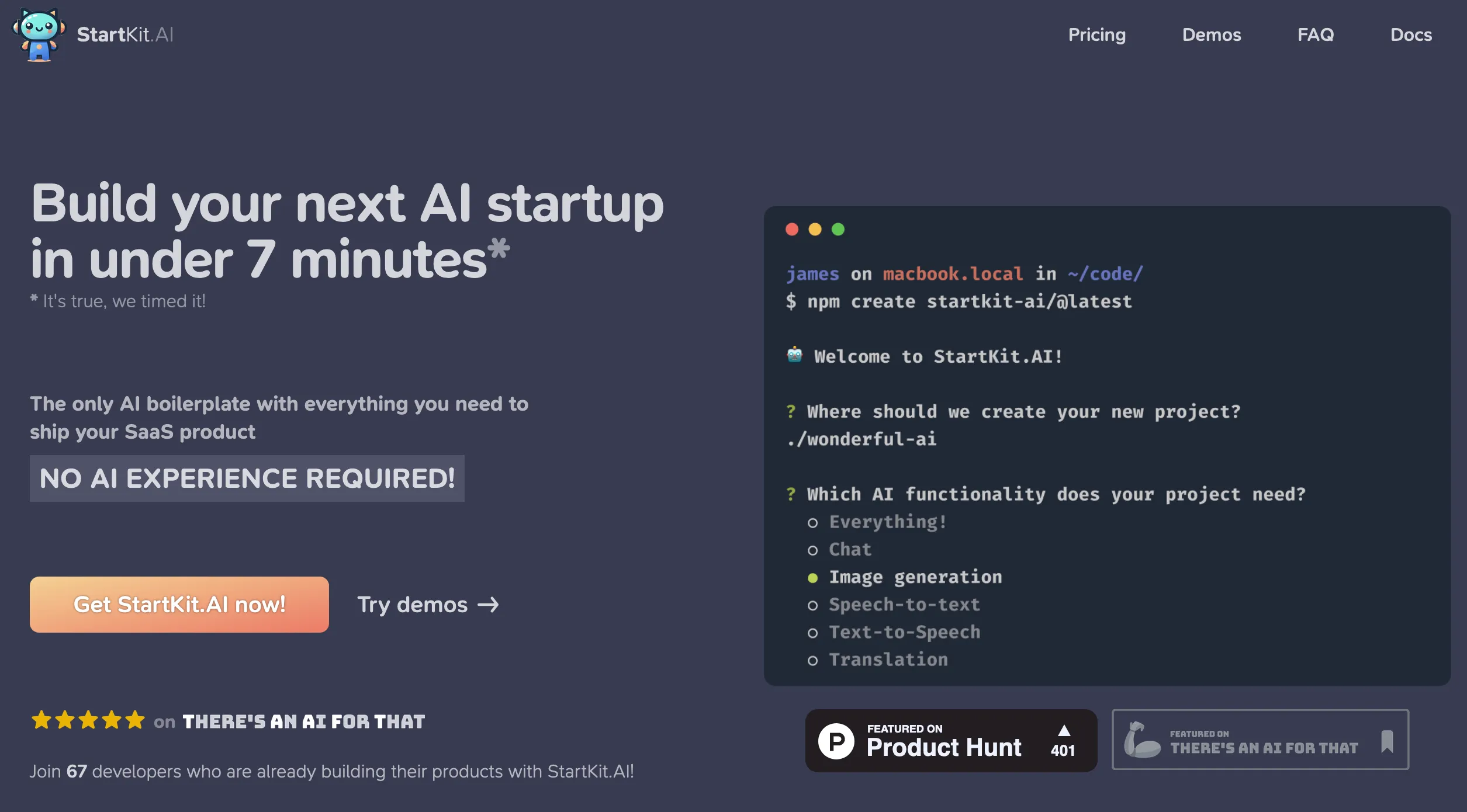Select the Everything! radio option

pos(812,523)
